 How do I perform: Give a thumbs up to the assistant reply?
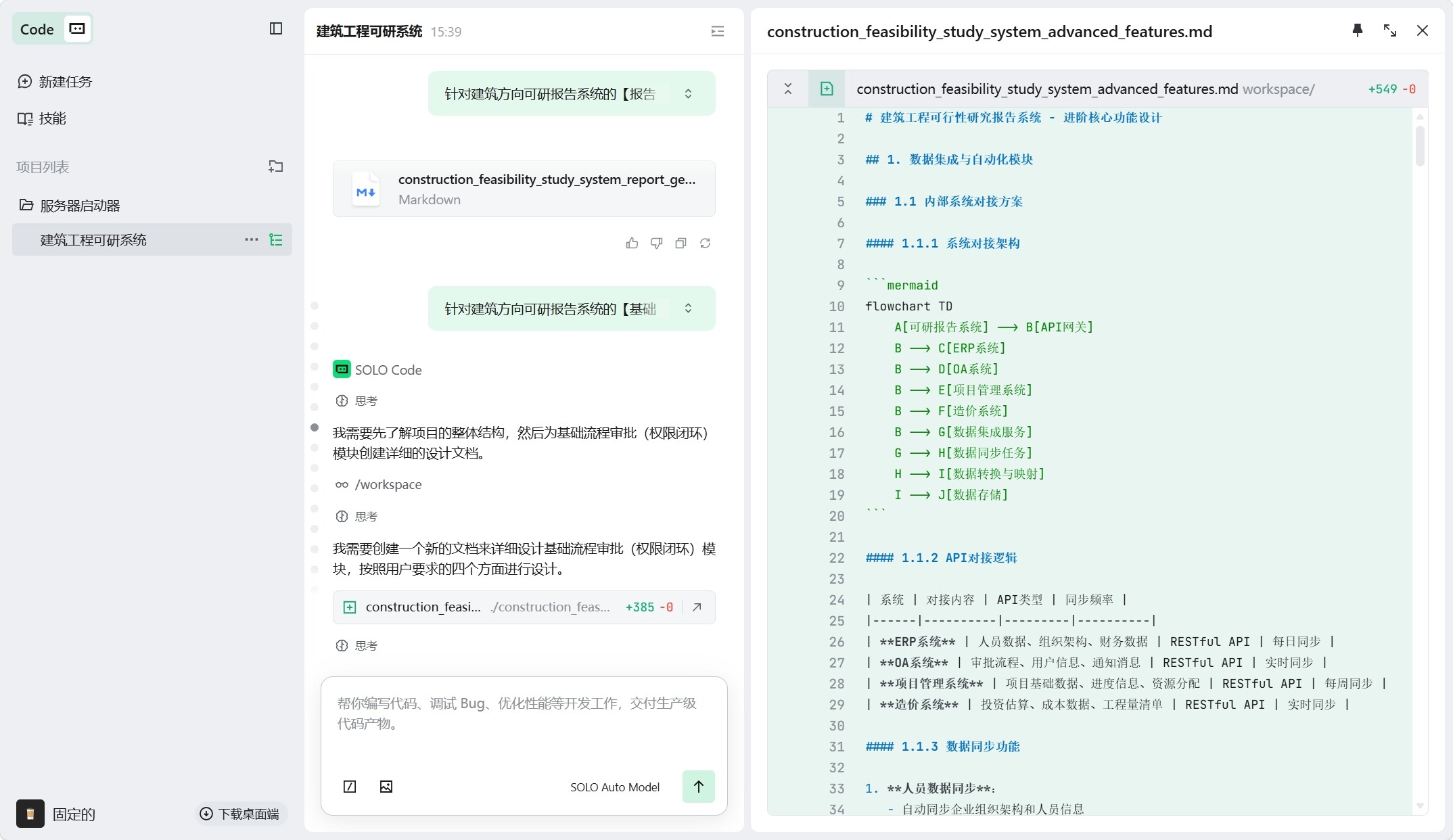(x=631, y=243)
